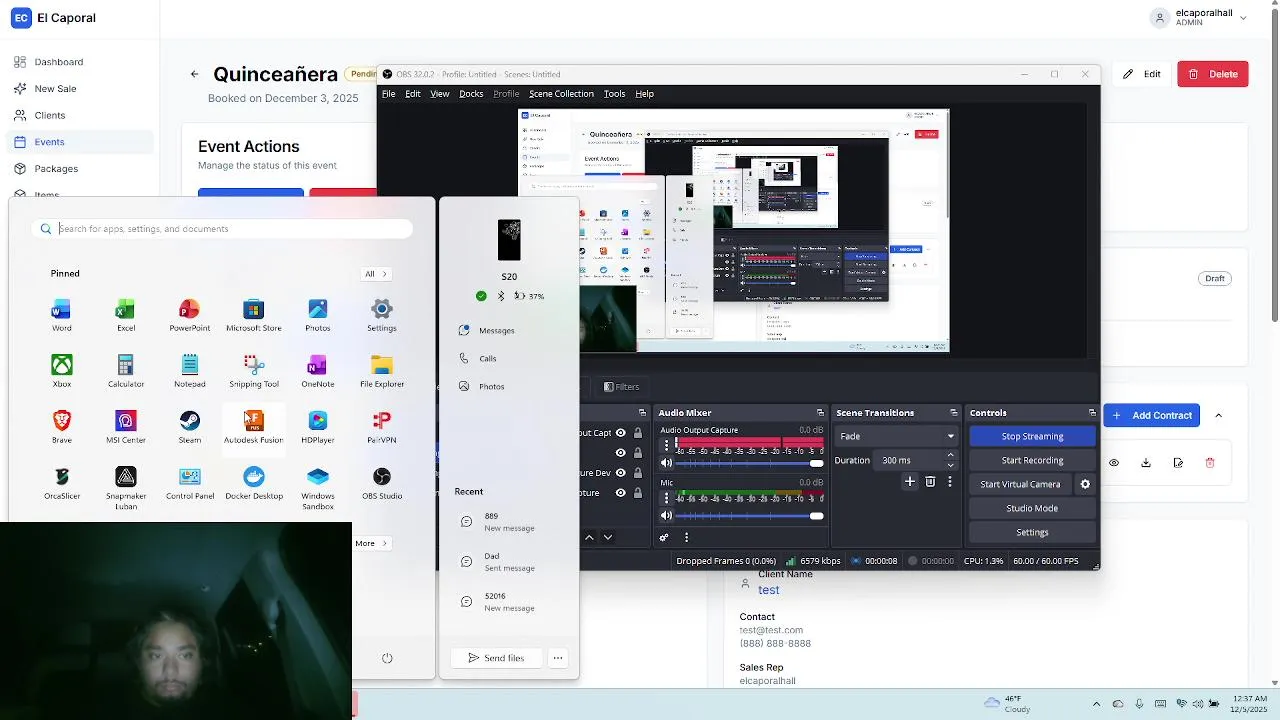
Task: Click Start Recording in OBS
Action: coord(1032,460)
